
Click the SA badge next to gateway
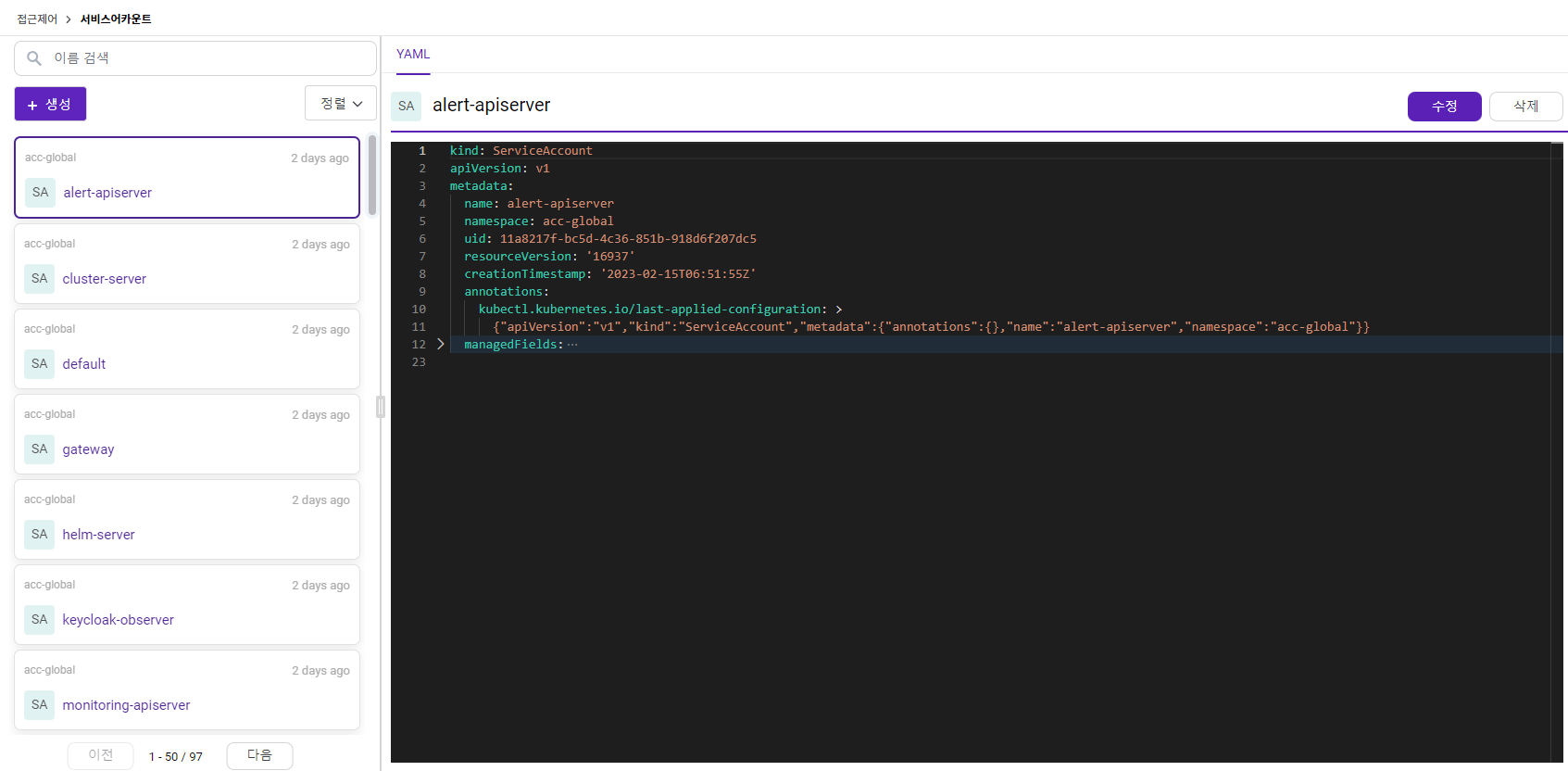(x=39, y=449)
